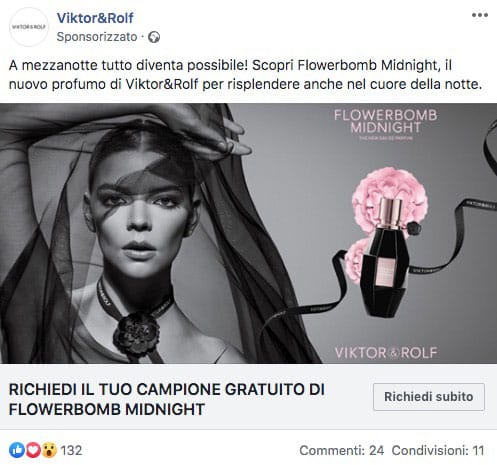Screen dimensions: 497x465
Task: Click the FLOWERBOMB MIDNIGHT title in image
Action: (x=386, y=121)
